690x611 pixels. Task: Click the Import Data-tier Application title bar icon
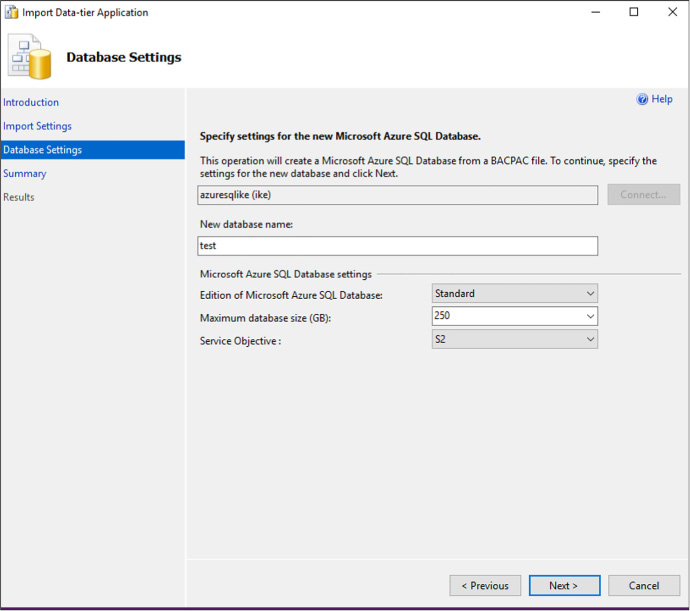pyautogui.click(x=11, y=12)
